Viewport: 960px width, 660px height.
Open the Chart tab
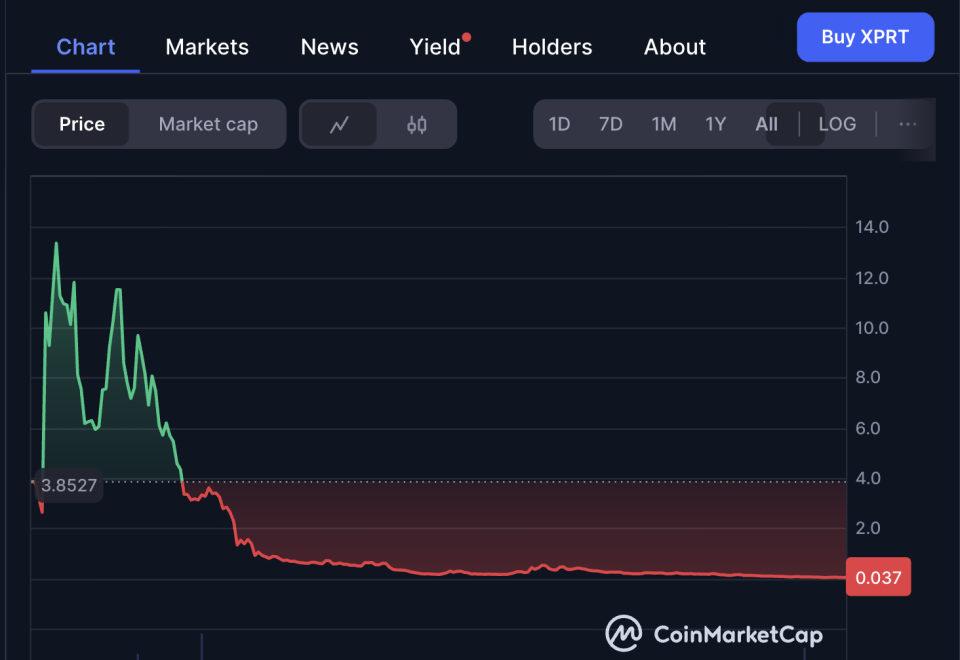click(x=86, y=47)
